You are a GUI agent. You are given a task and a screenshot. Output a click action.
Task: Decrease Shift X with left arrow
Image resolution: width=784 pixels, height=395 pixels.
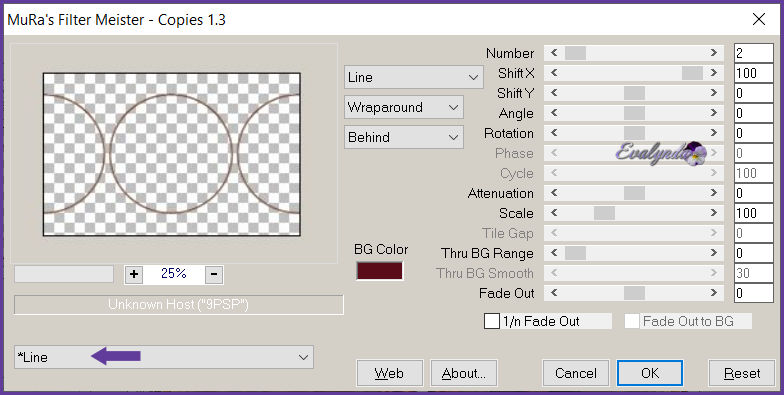pyautogui.click(x=554, y=73)
